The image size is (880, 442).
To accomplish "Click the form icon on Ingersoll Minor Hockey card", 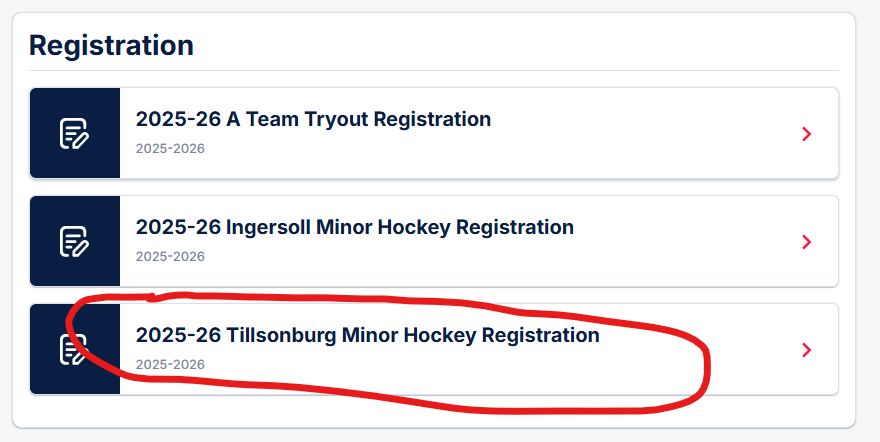I will coord(75,242).
